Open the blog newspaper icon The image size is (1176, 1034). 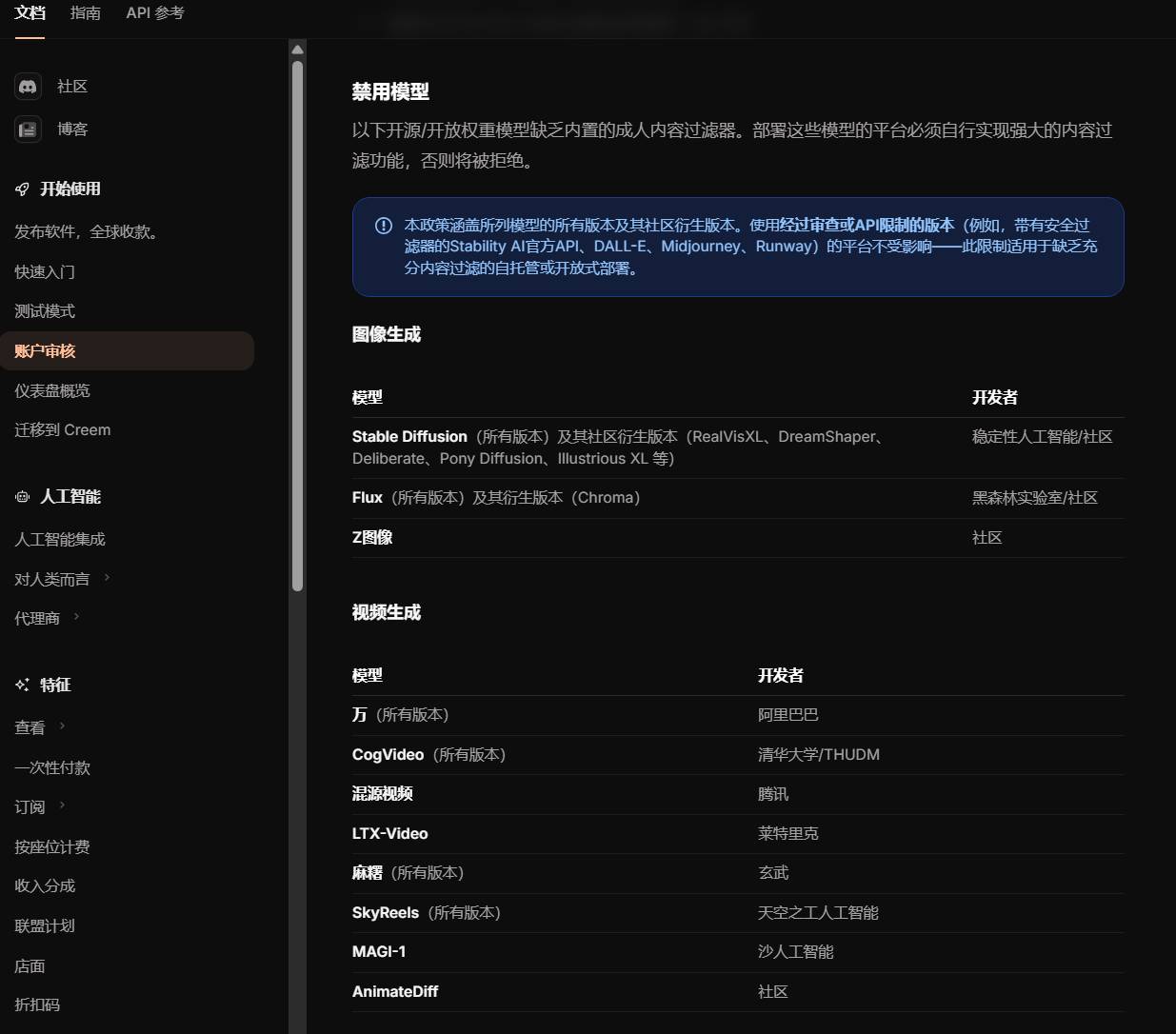pos(28,129)
